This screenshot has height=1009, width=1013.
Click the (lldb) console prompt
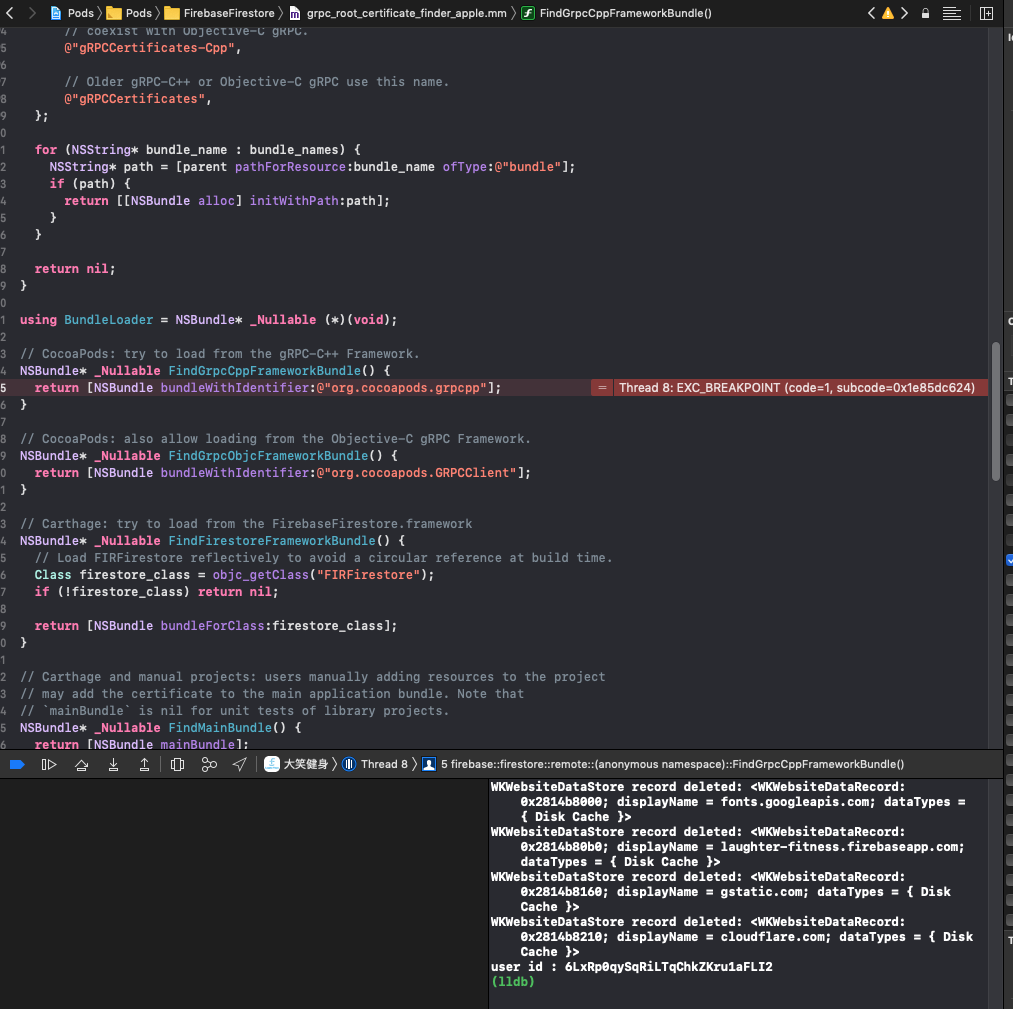click(x=513, y=981)
